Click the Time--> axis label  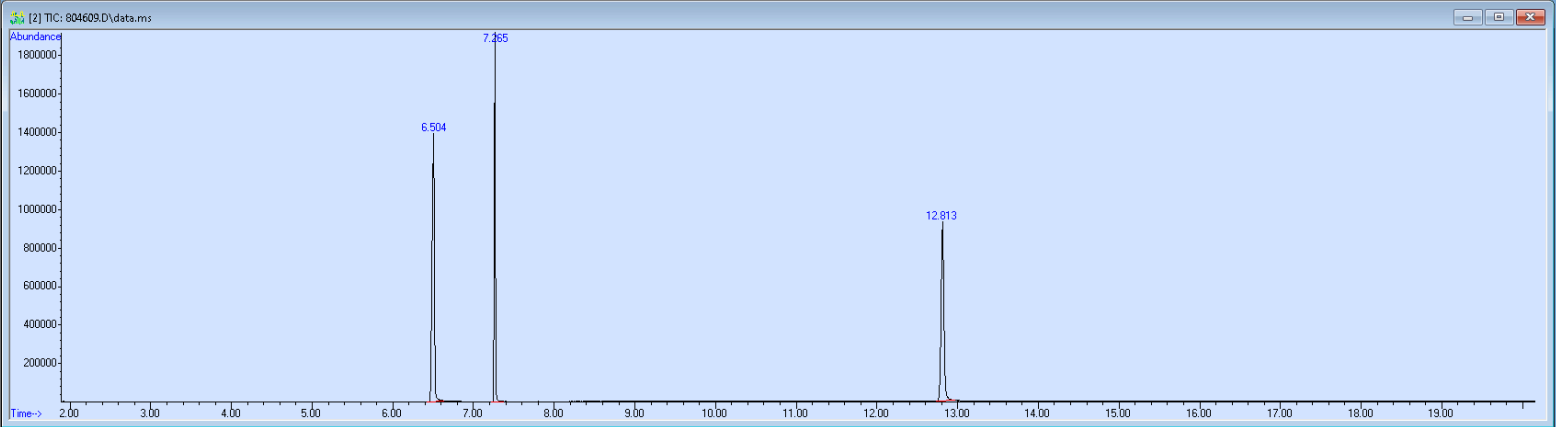point(26,412)
